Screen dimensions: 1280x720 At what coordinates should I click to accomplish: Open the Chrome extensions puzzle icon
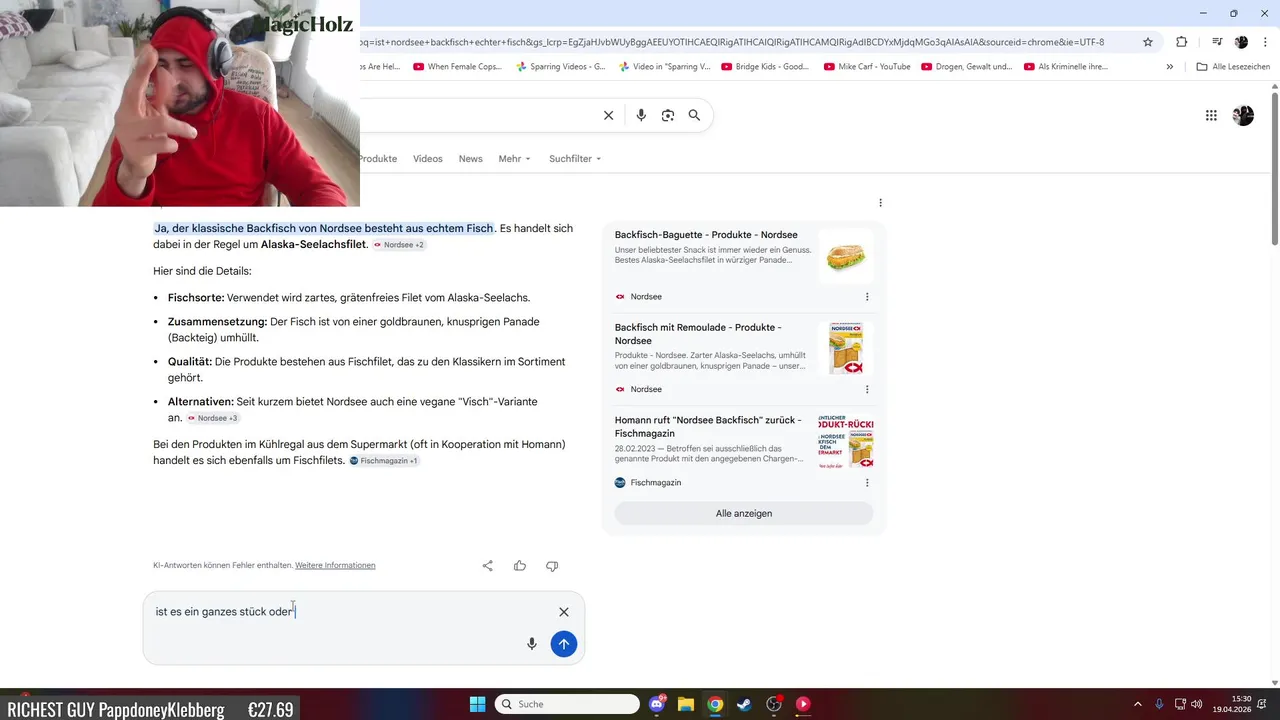click(1181, 42)
